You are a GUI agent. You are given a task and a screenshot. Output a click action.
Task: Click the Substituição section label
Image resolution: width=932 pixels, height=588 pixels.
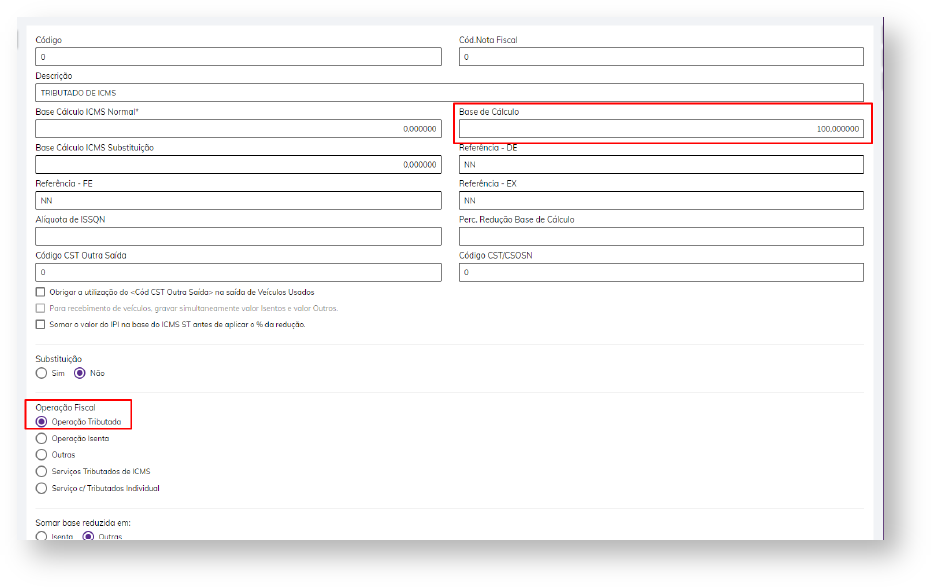(x=59, y=359)
